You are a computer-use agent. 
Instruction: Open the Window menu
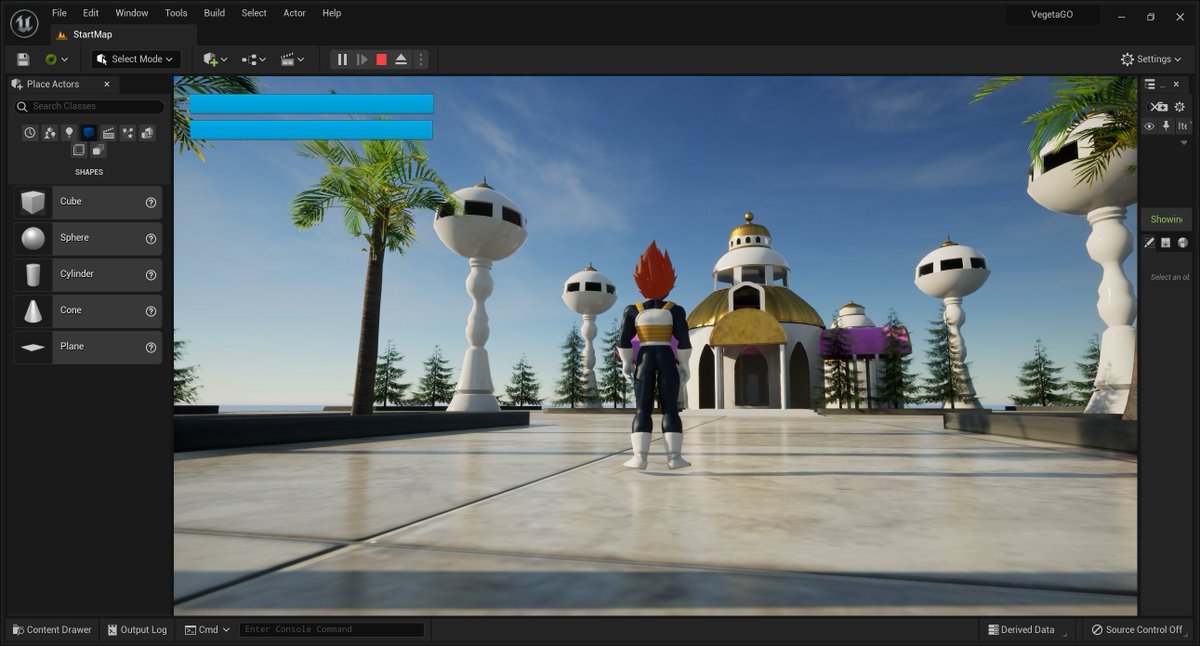(x=132, y=13)
